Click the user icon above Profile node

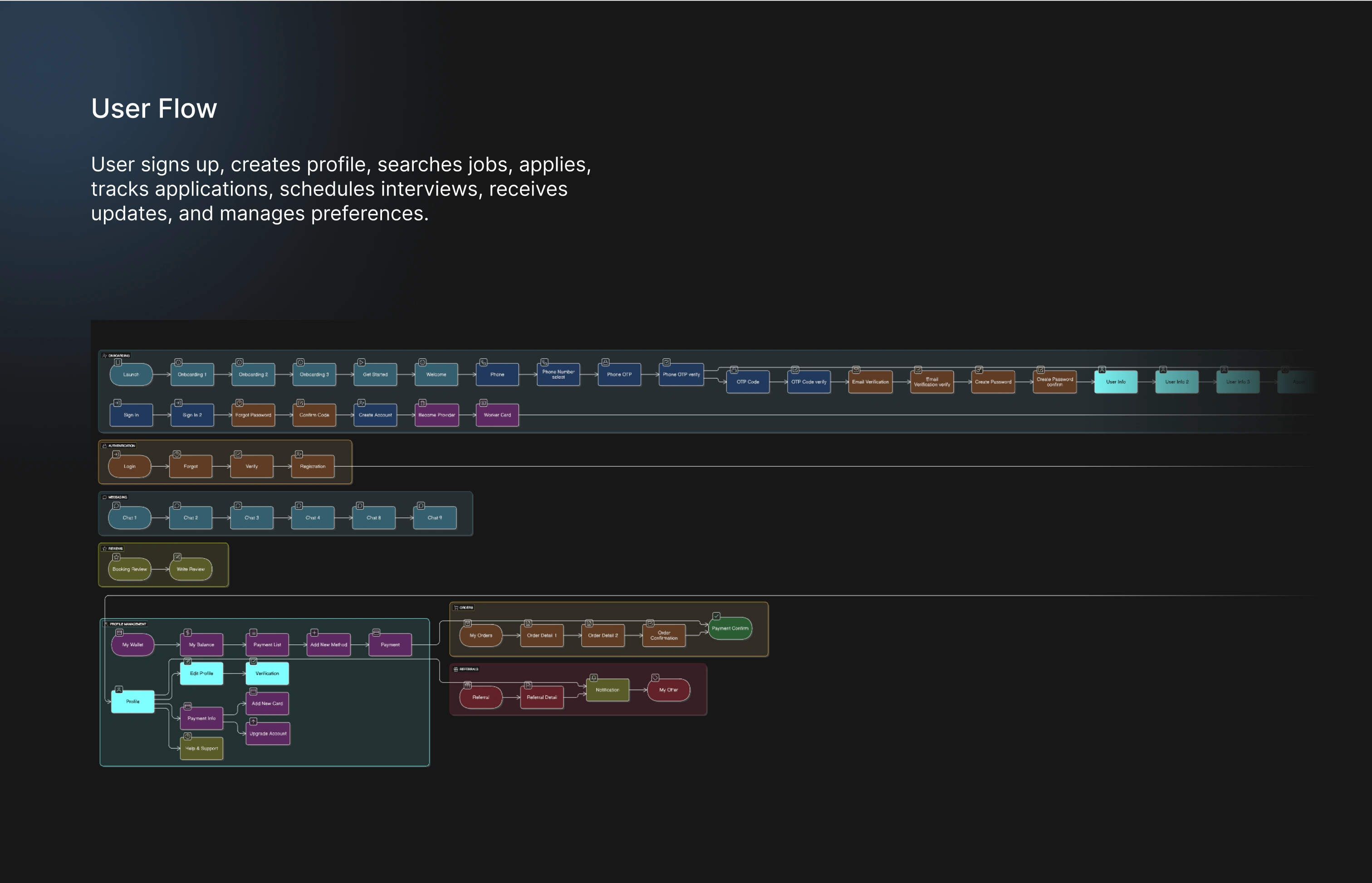pyautogui.click(x=119, y=689)
